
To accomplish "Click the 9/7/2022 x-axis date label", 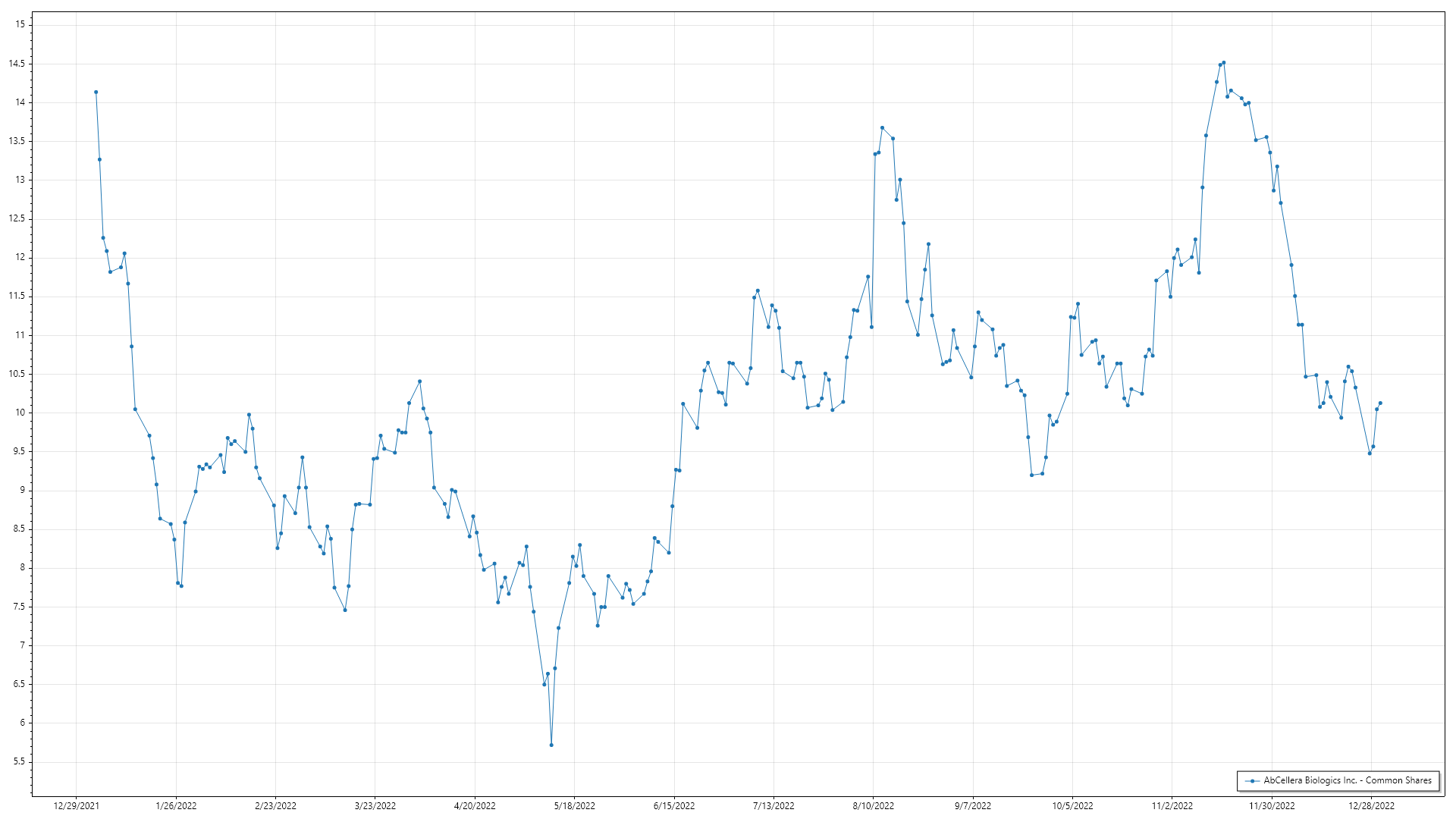I will click(x=972, y=806).
